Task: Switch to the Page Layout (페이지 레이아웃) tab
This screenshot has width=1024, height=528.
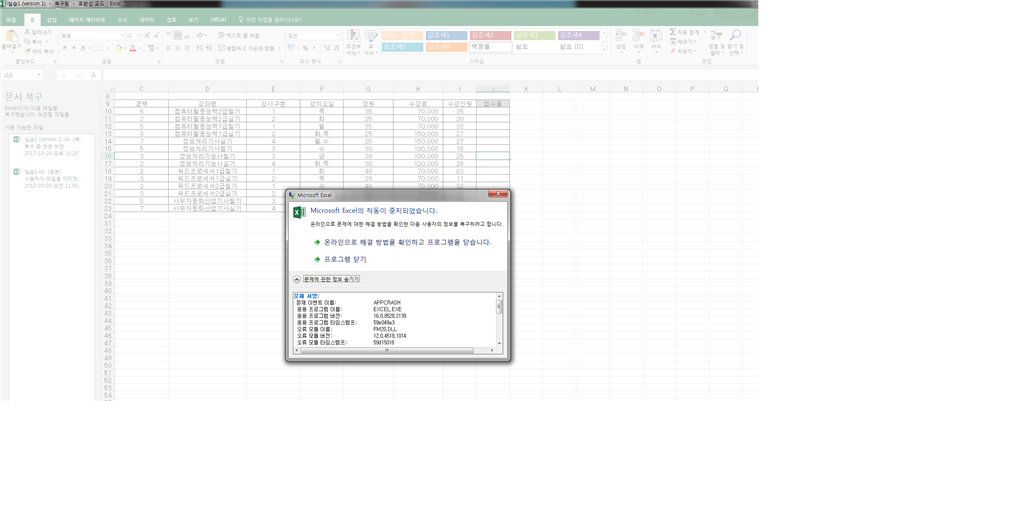Action: [x=87, y=20]
